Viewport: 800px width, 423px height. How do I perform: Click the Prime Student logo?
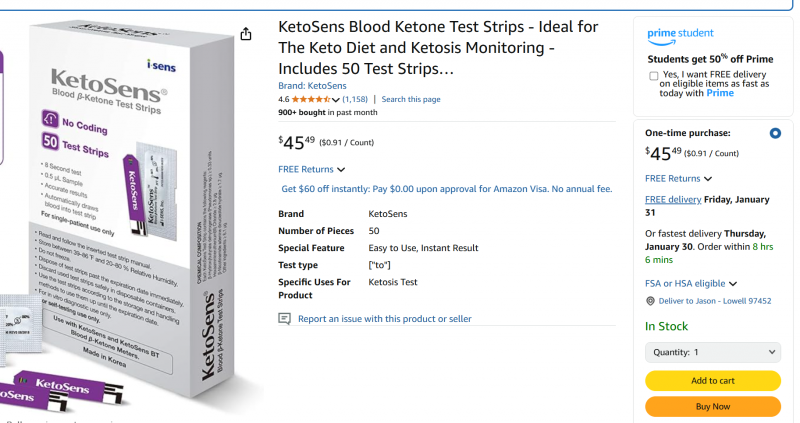coord(680,35)
